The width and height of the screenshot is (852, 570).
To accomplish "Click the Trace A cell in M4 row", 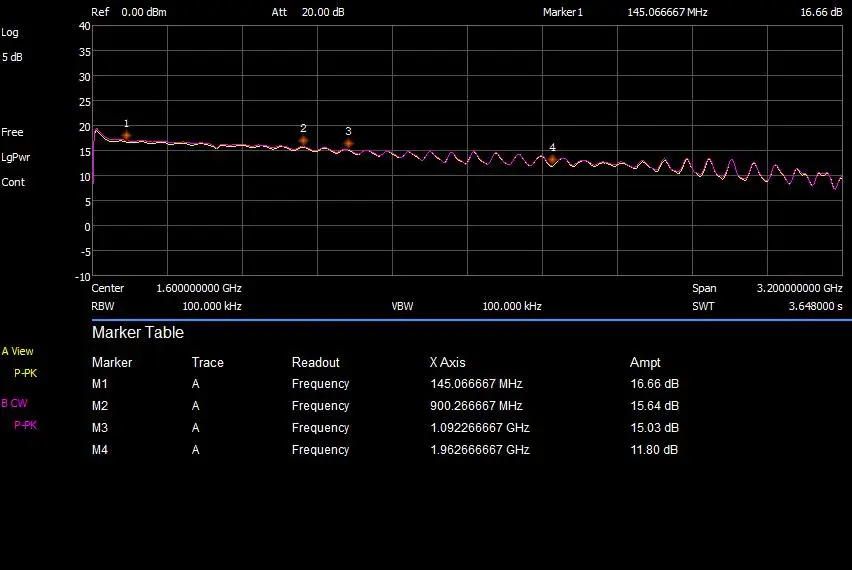I will [x=196, y=450].
